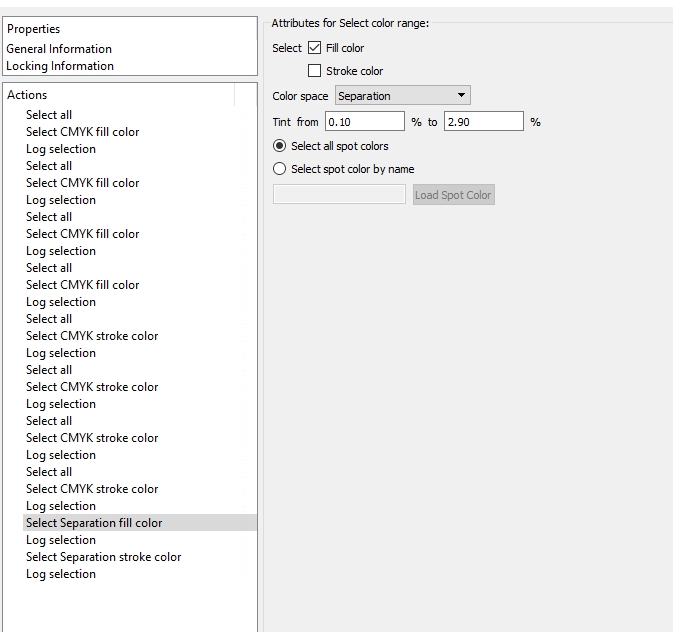
Task: Click the Tint from value field
Action: click(x=364, y=122)
